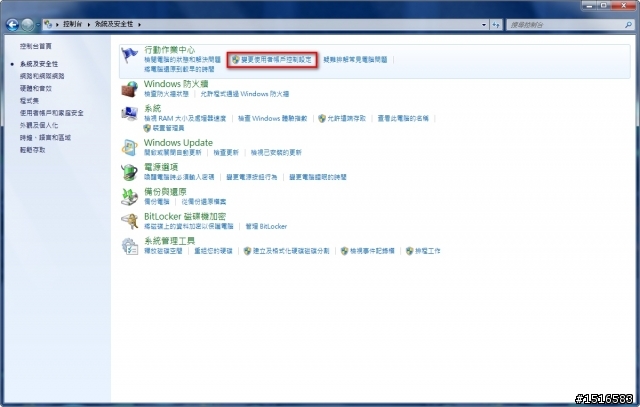Image resolution: width=640 pixels, height=407 pixels.
Task: Open the 釋放磁碟空間 link
Action: coord(163,251)
